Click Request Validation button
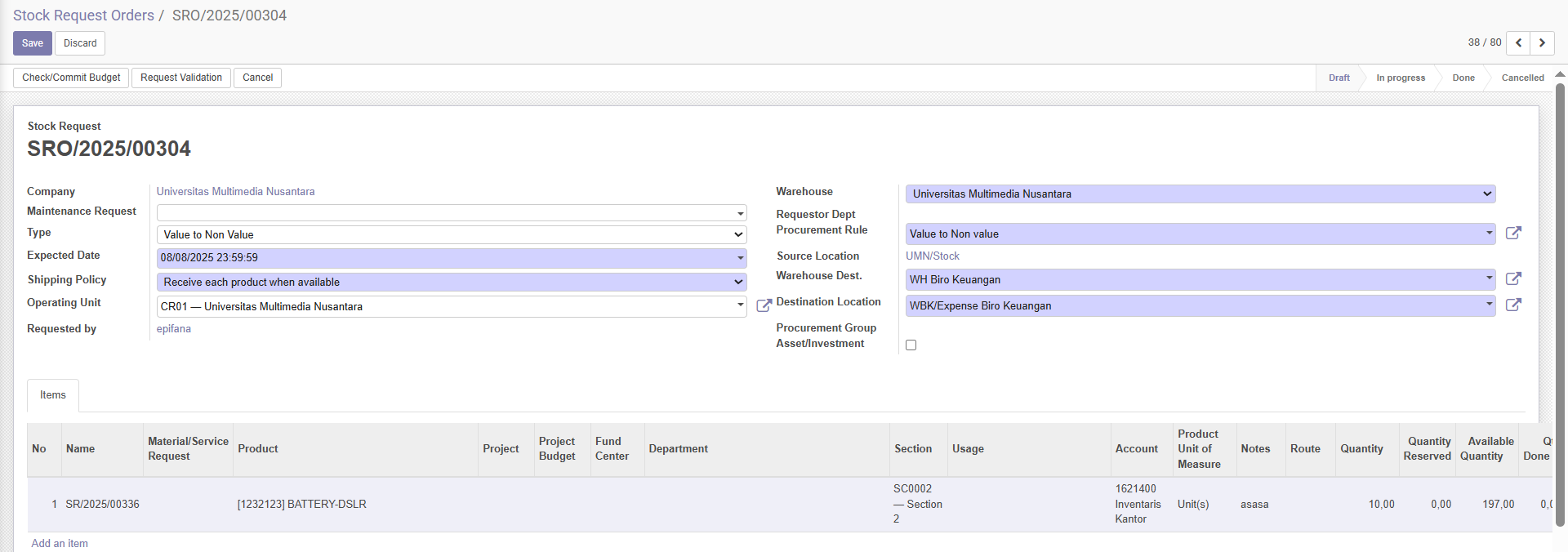 180,78
